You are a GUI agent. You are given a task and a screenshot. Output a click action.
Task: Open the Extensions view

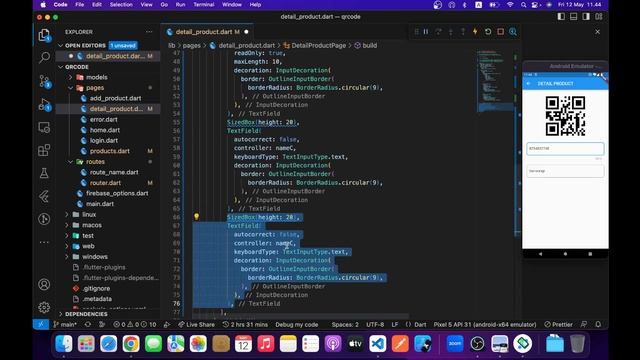click(44, 150)
